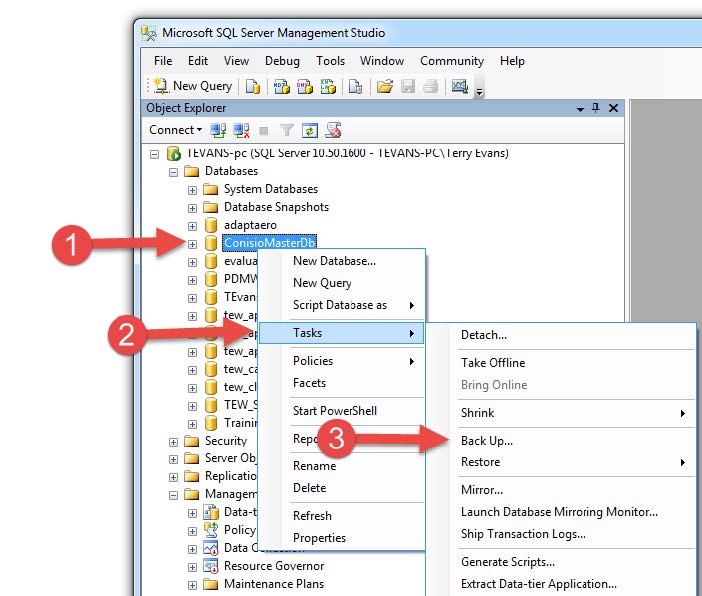Click the SQL Server Compact Query icon
Viewport: 702px width, 596px height.
point(356,86)
